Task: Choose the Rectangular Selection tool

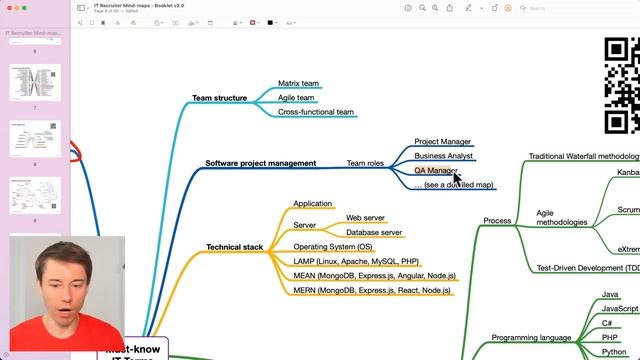Action: 91,23
